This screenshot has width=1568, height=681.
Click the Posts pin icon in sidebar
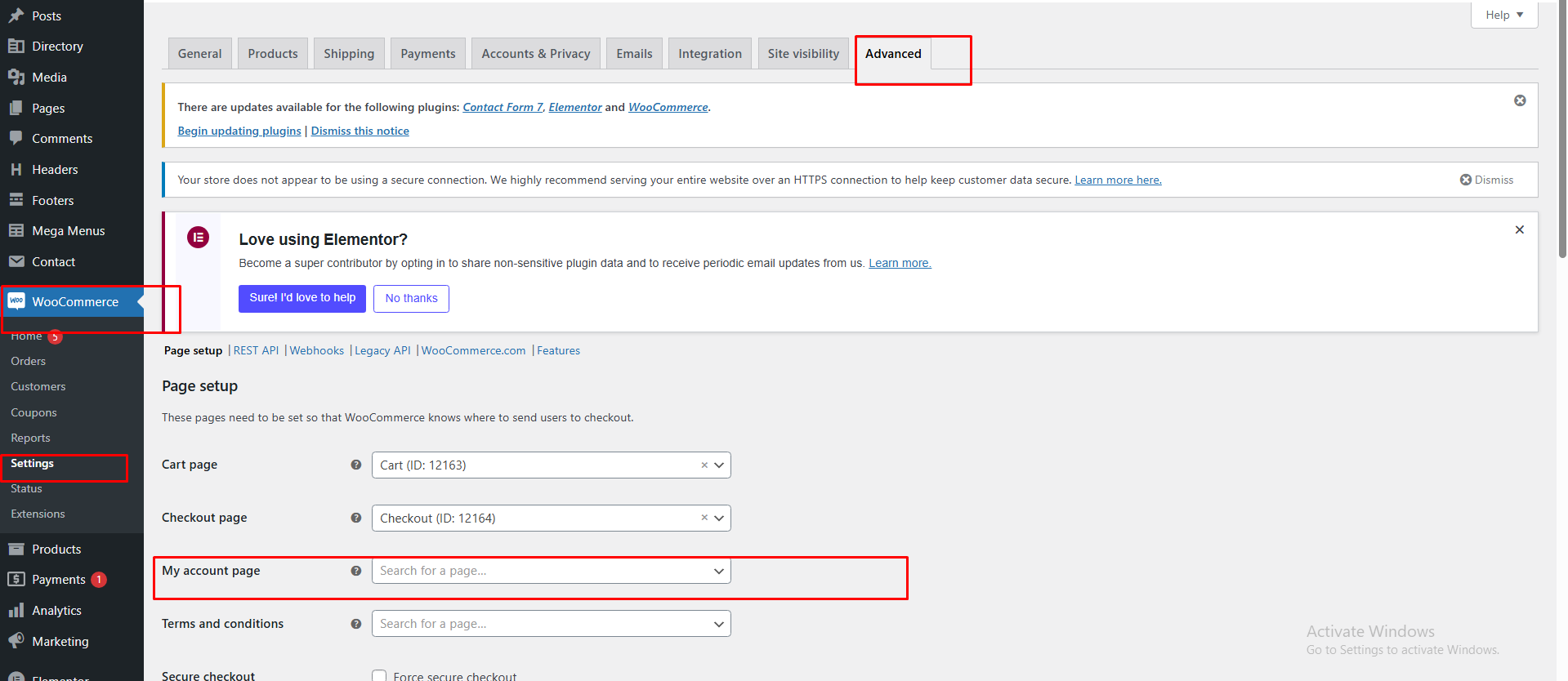[x=16, y=16]
